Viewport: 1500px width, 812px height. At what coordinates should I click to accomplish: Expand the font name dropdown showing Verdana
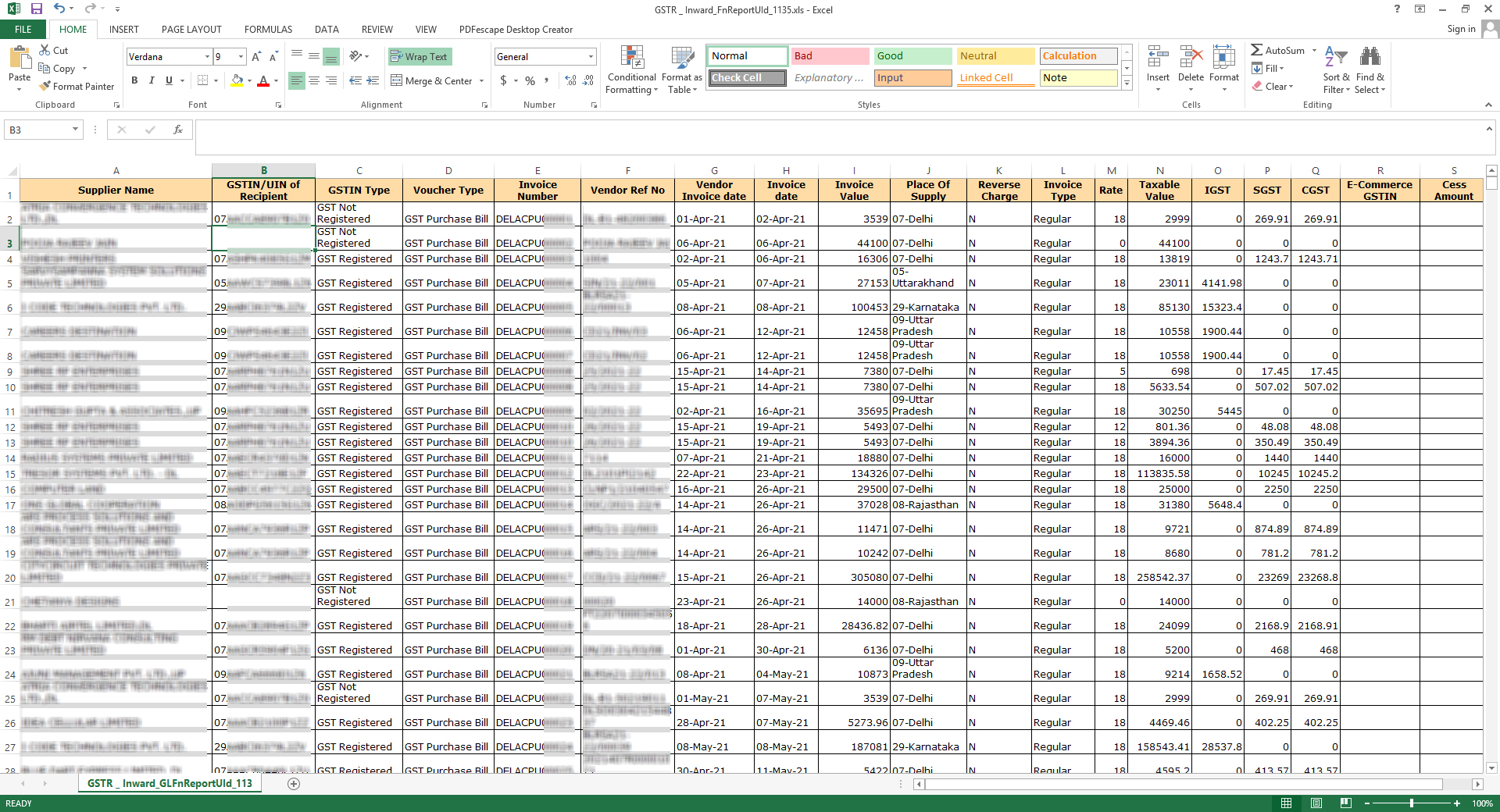click(207, 56)
